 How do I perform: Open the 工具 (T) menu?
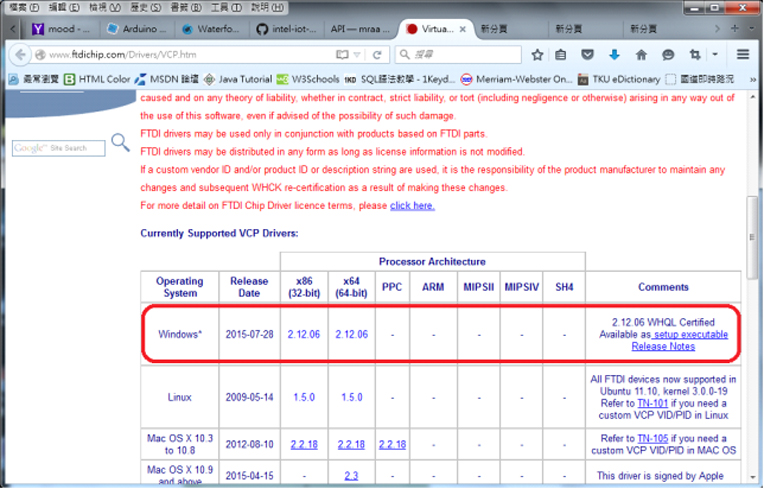point(226,7)
